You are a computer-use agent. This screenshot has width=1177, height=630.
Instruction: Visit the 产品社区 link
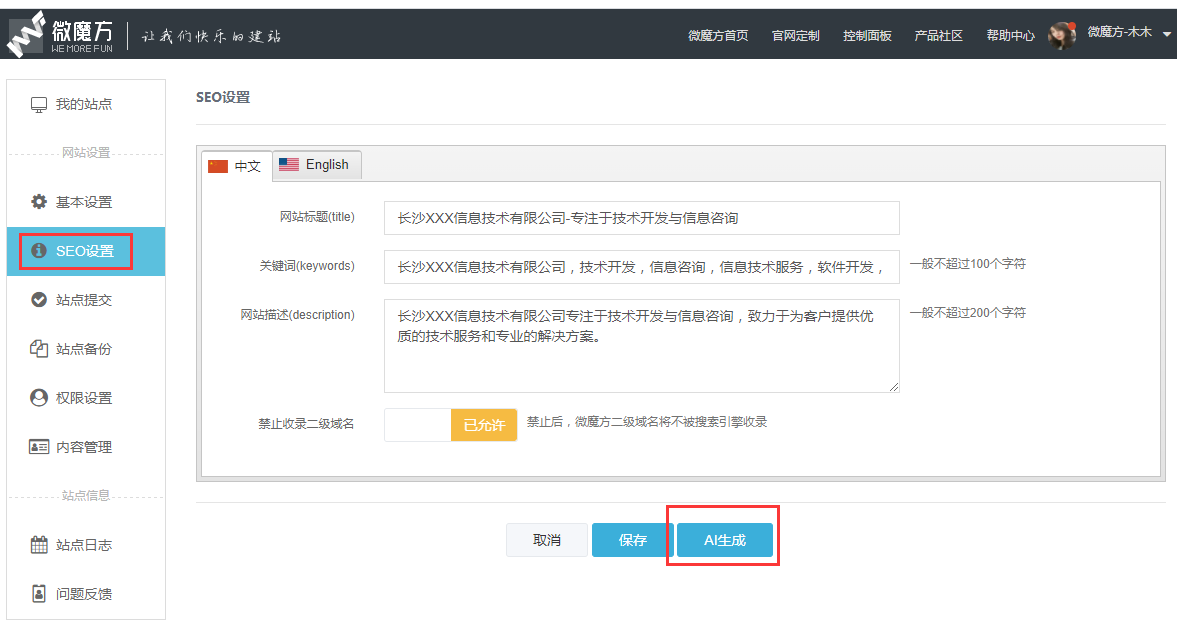click(938, 35)
